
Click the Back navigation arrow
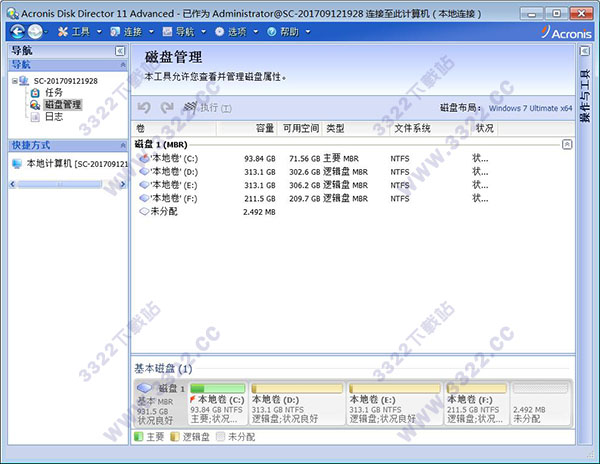click(x=18, y=31)
